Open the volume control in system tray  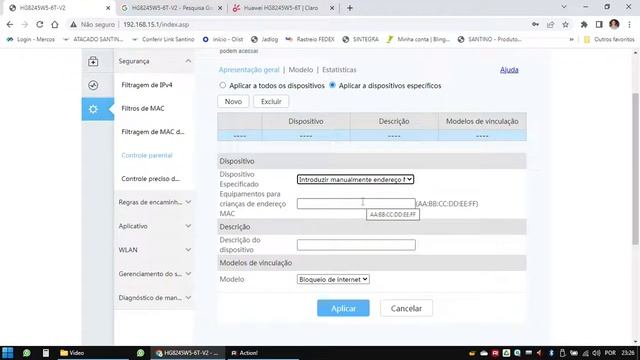(596, 353)
